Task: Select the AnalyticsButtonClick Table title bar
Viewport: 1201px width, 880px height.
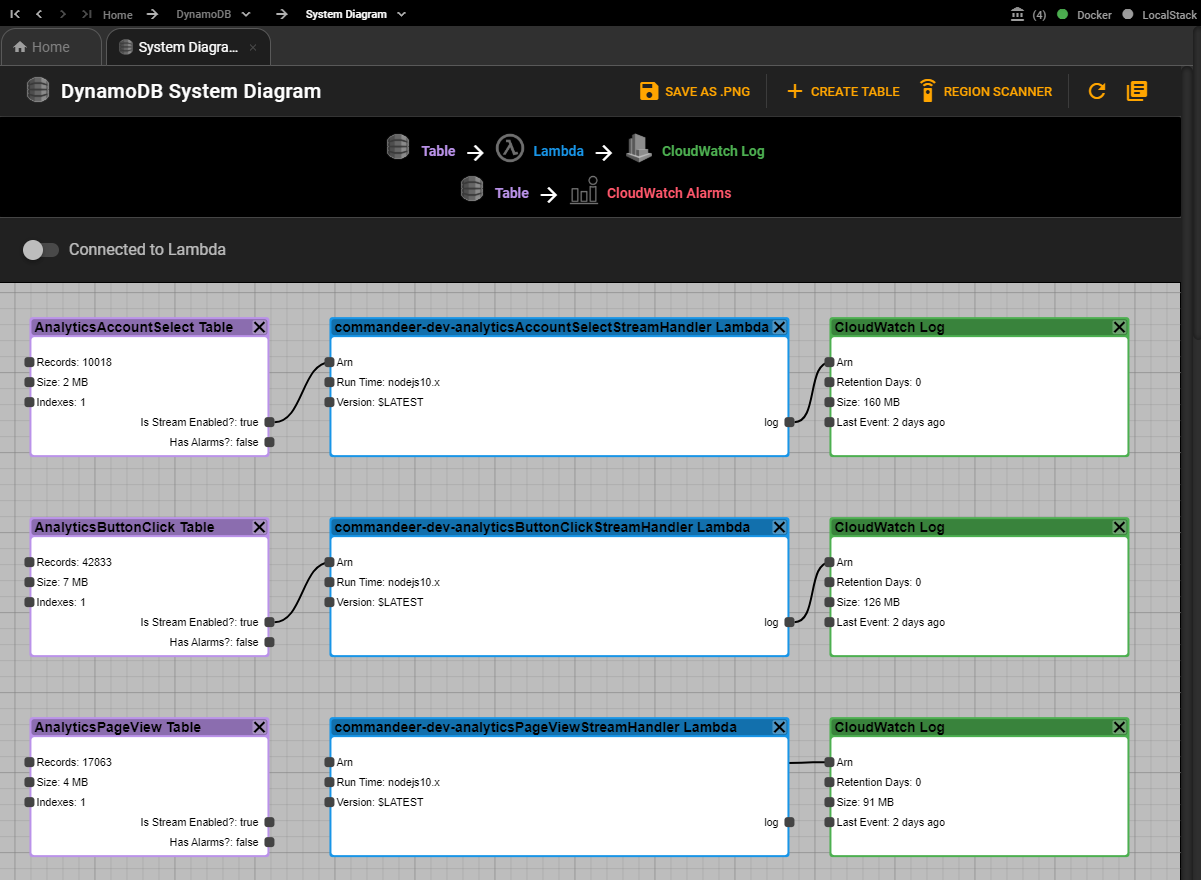Action: 150,527
